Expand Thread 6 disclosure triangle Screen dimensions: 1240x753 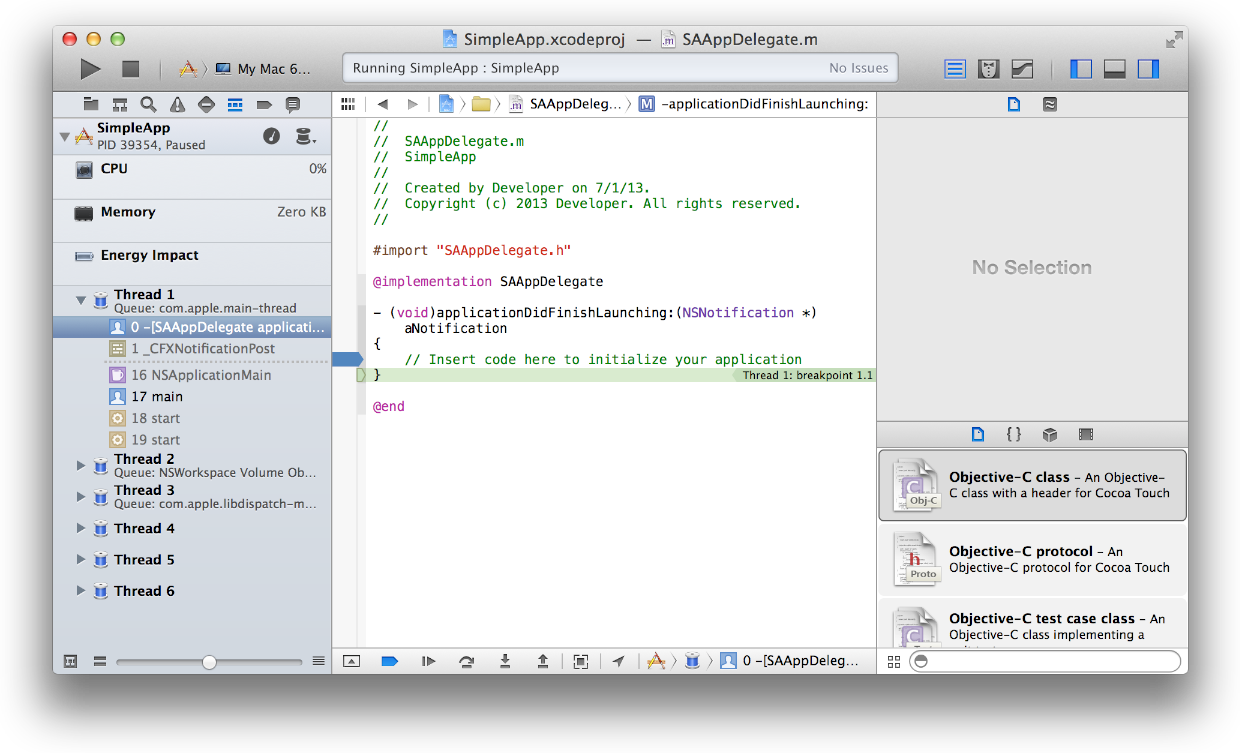(x=82, y=591)
